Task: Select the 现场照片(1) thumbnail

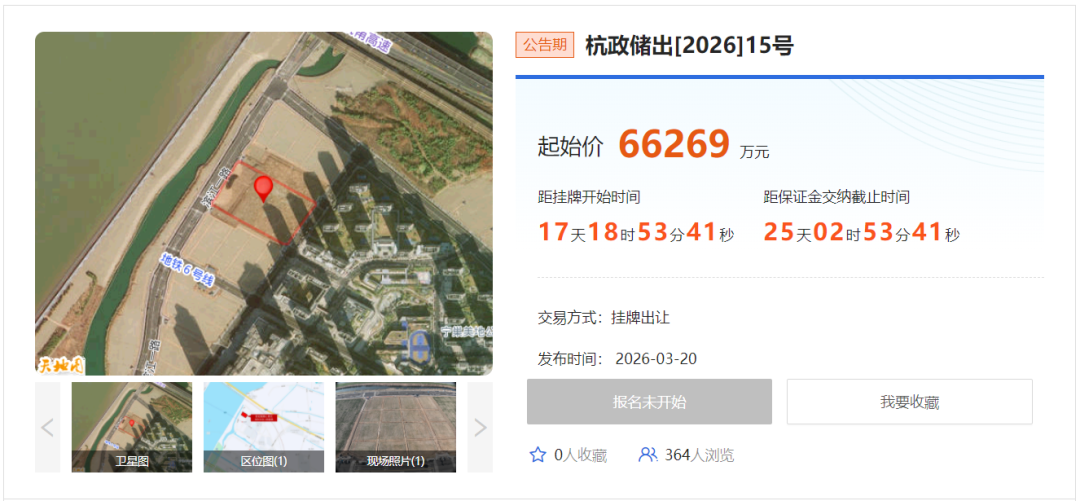Action: click(x=395, y=427)
